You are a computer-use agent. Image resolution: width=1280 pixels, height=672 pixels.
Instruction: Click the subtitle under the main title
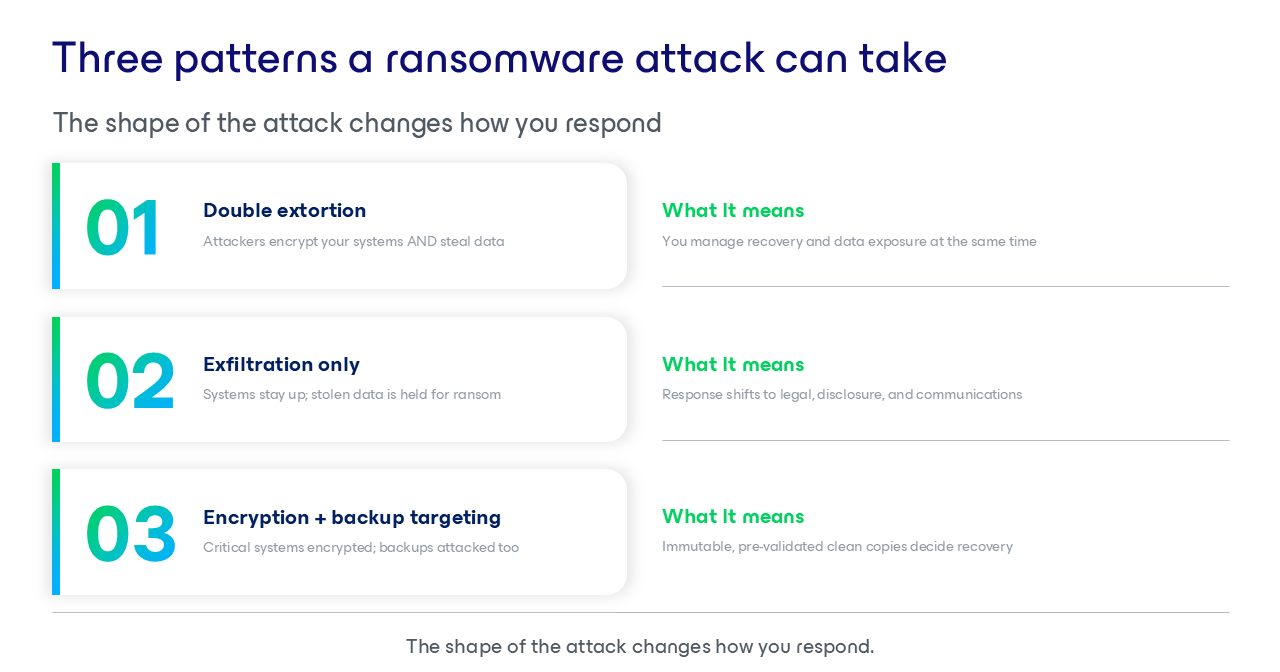(x=357, y=123)
